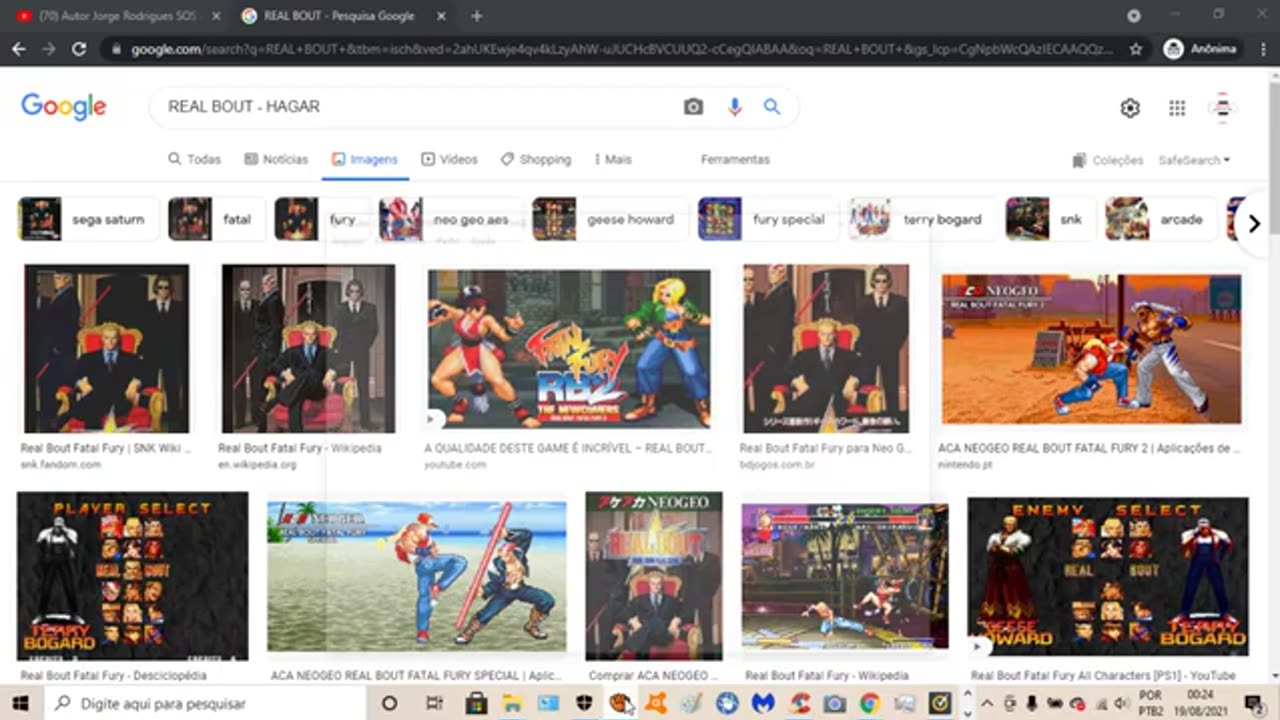The height and width of the screenshot is (720, 1280).
Task: Click the camera search-by-image icon
Action: (x=693, y=107)
